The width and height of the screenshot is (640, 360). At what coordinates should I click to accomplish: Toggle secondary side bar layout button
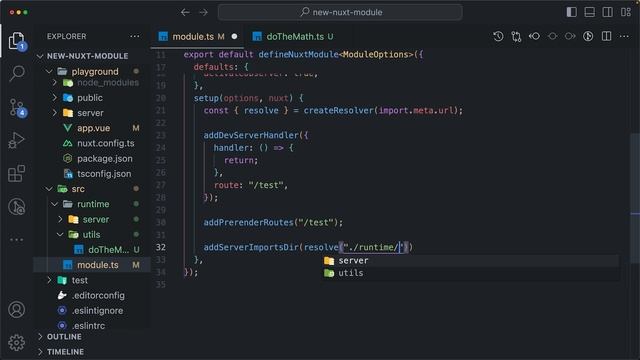click(607, 12)
